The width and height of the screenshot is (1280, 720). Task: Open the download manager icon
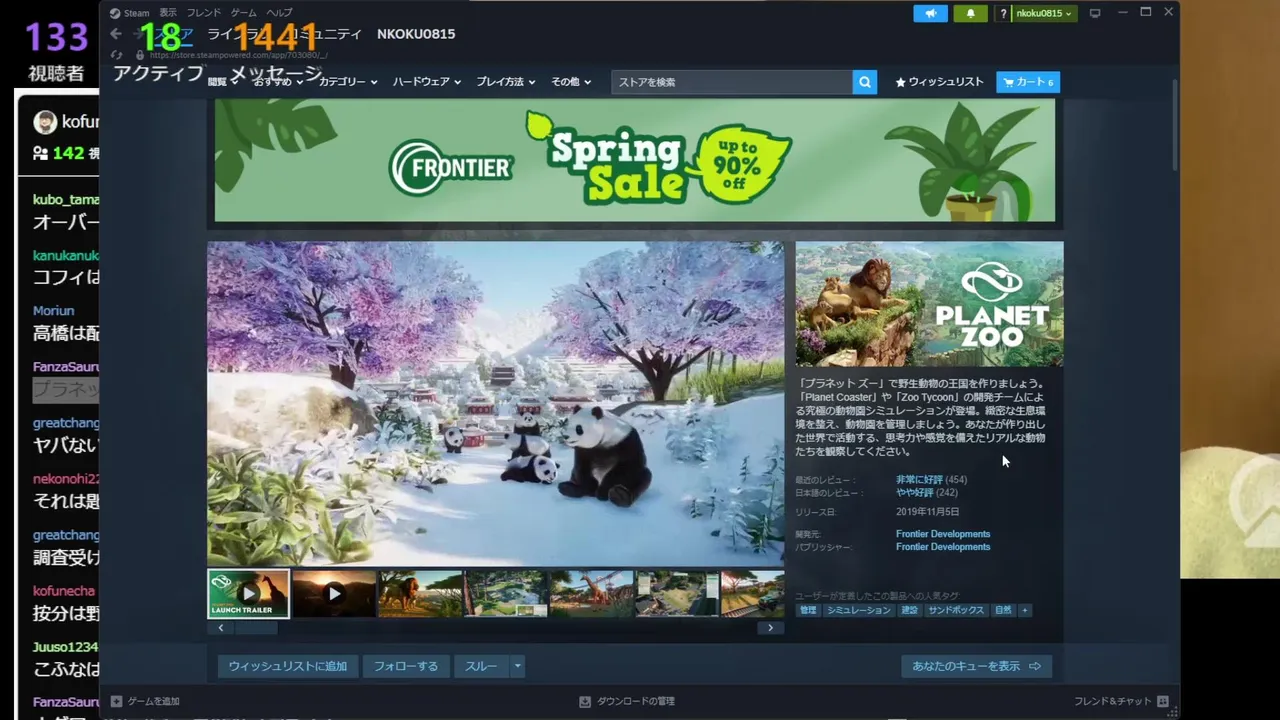586,701
